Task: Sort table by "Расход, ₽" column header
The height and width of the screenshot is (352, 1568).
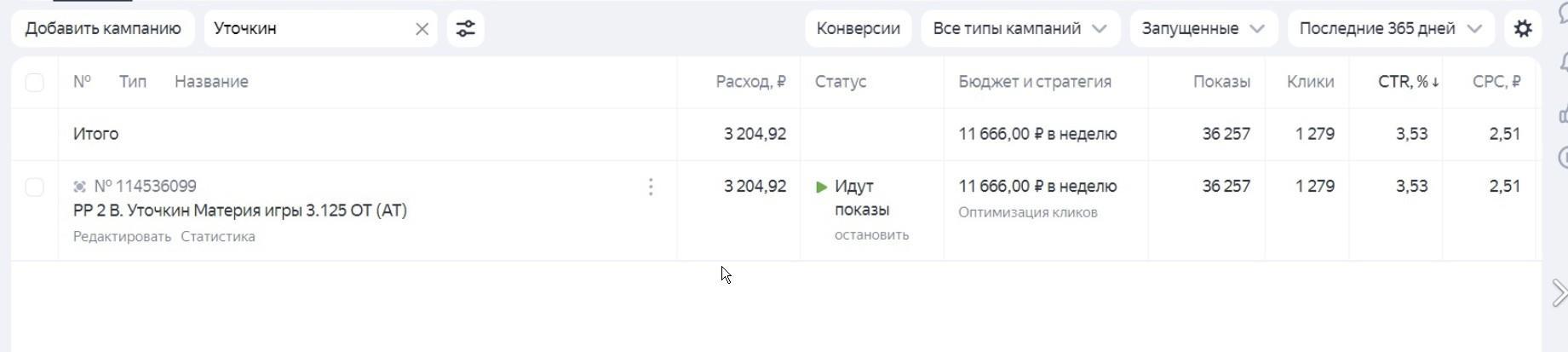Action: [x=750, y=82]
